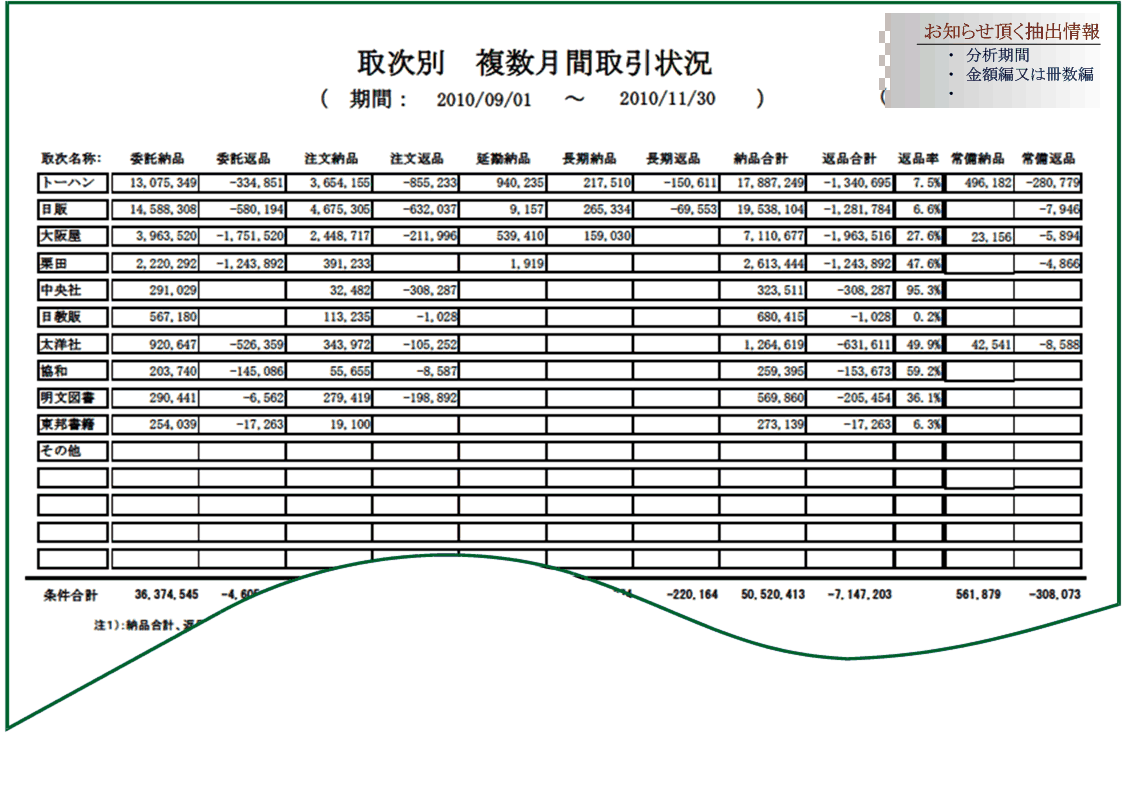This screenshot has width=1126, height=791.
Task: Select the 栗田 row name cell
Action: pos(73,263)
